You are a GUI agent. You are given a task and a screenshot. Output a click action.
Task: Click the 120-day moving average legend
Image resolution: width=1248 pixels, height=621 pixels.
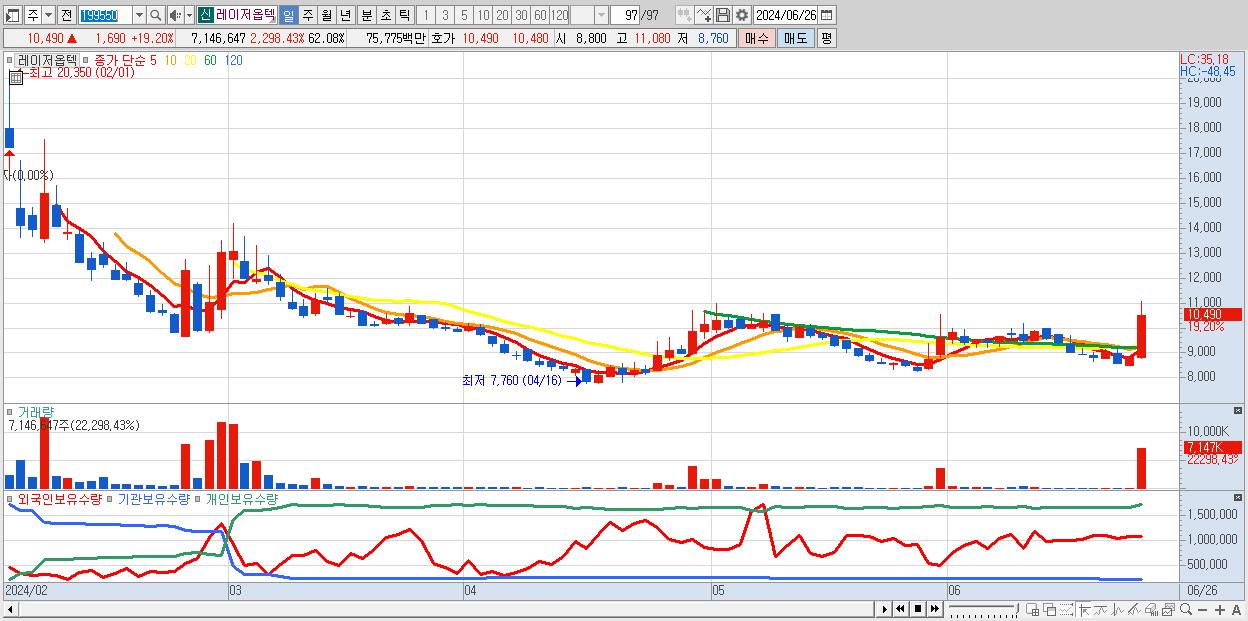(232, 60)
